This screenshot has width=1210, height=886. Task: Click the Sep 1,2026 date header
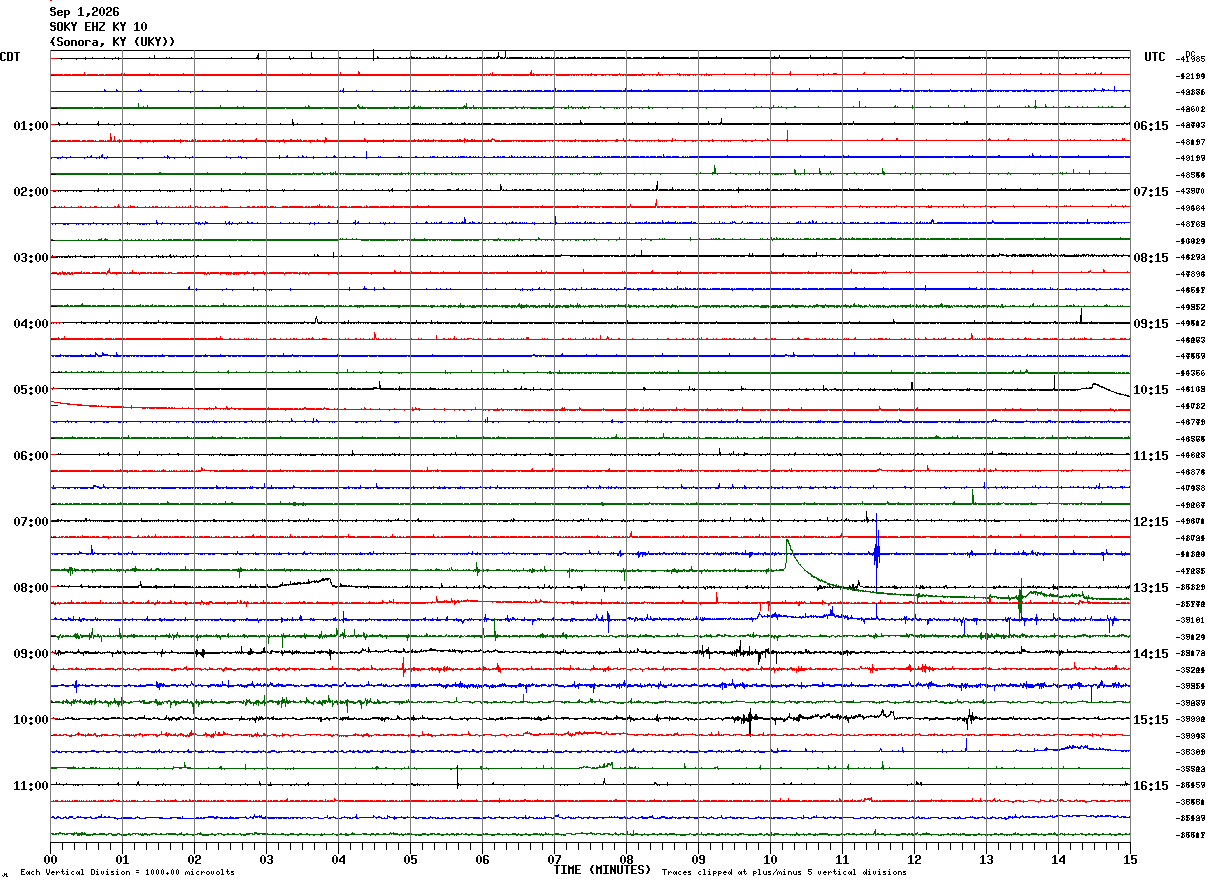(84, 12)
